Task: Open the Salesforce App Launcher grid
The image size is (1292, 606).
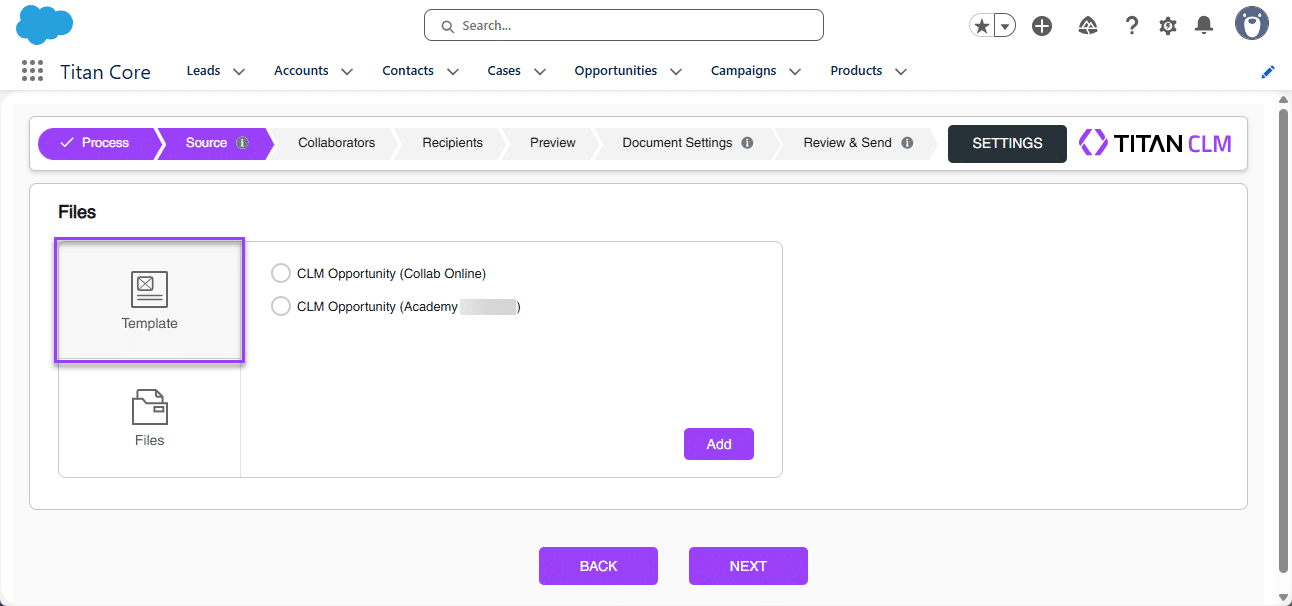Action: [x=31, y=70]
